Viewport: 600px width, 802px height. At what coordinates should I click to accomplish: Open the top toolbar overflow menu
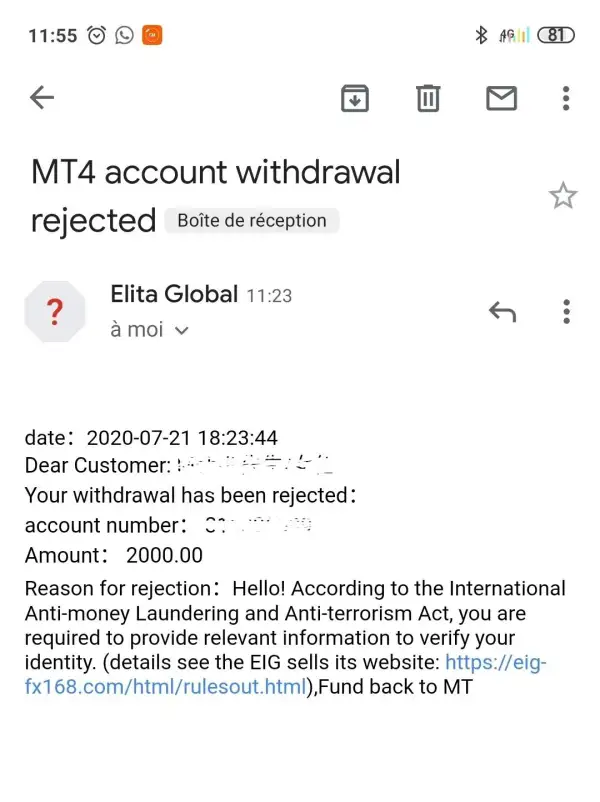(566, 98)
